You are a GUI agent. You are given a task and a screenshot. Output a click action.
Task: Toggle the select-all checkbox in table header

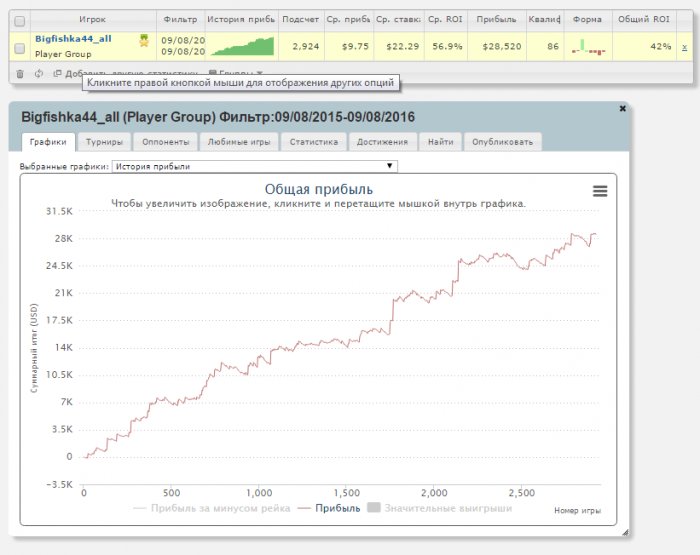[x=20, y=20]
